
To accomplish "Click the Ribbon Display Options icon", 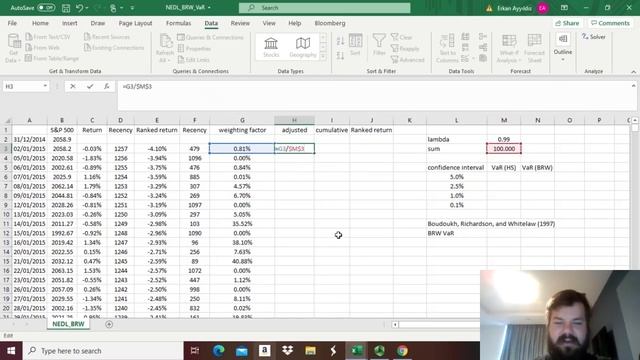I will [564, 8].
